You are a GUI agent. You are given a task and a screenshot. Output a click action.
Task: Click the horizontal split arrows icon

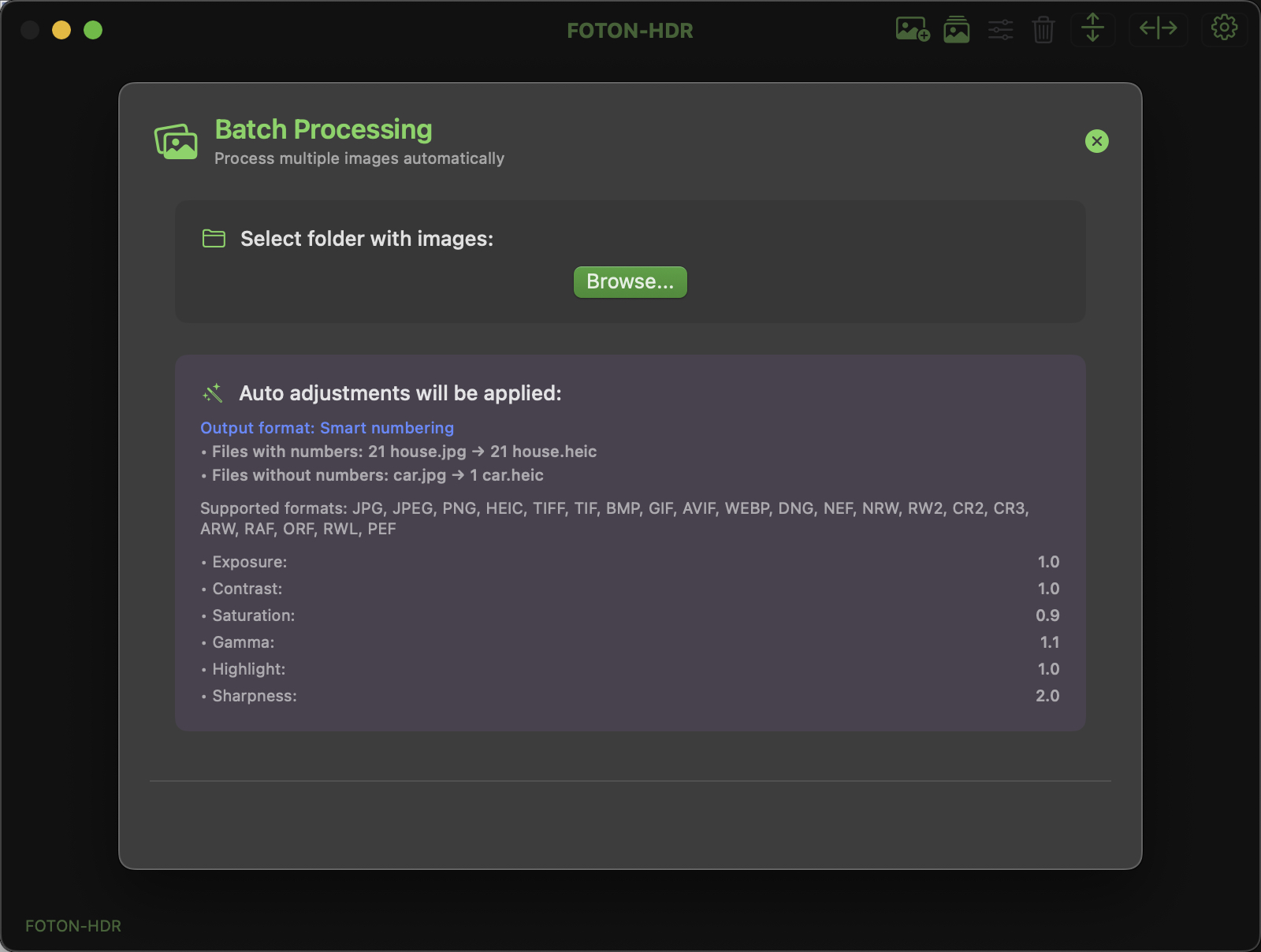coord(1158,28)
